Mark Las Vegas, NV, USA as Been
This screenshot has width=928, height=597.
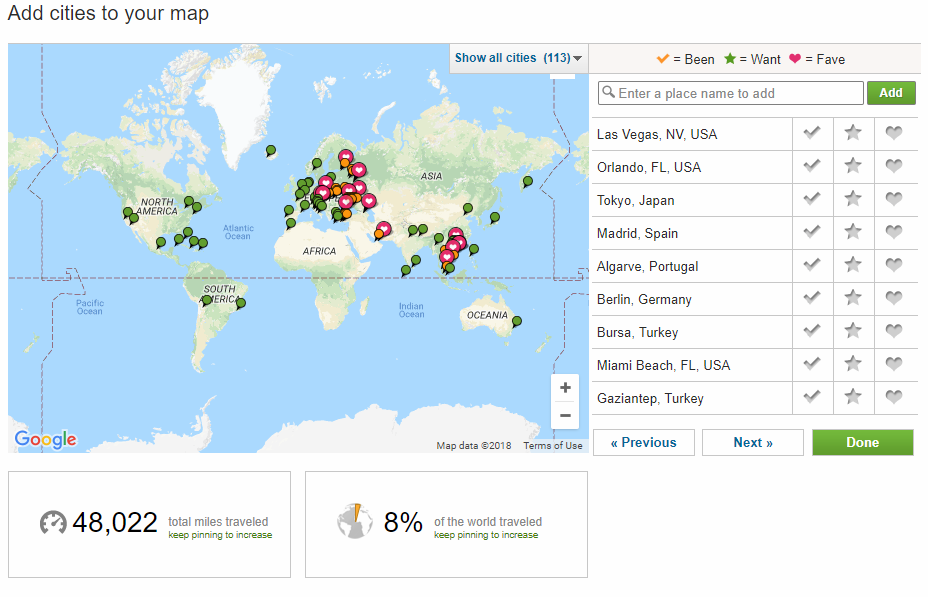tap(812, 133)
